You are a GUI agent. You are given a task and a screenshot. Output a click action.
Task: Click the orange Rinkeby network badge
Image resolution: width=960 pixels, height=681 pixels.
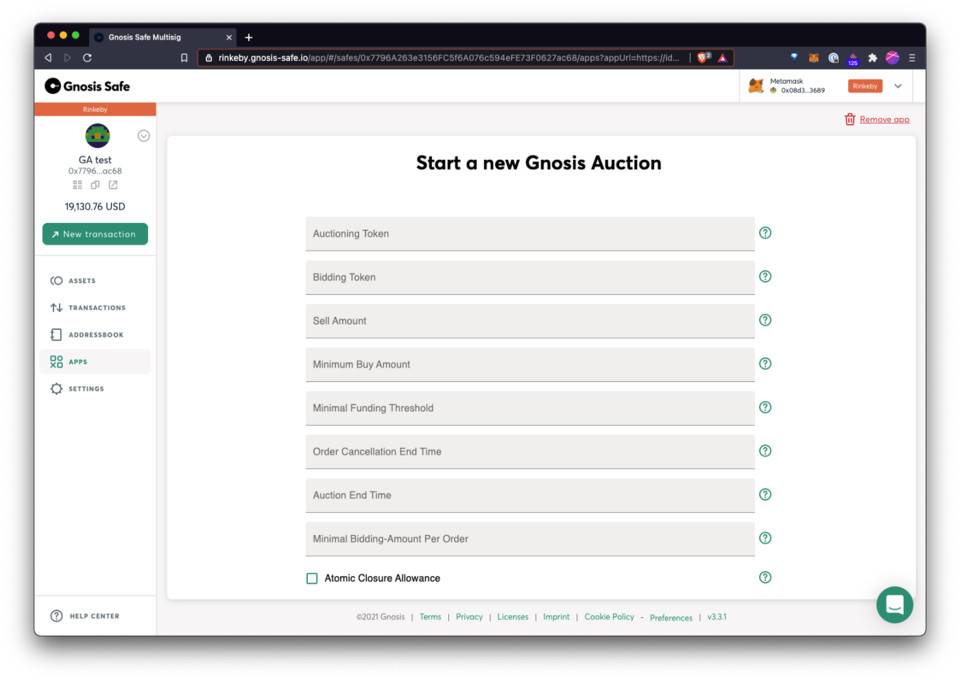(x=865, y=86)
